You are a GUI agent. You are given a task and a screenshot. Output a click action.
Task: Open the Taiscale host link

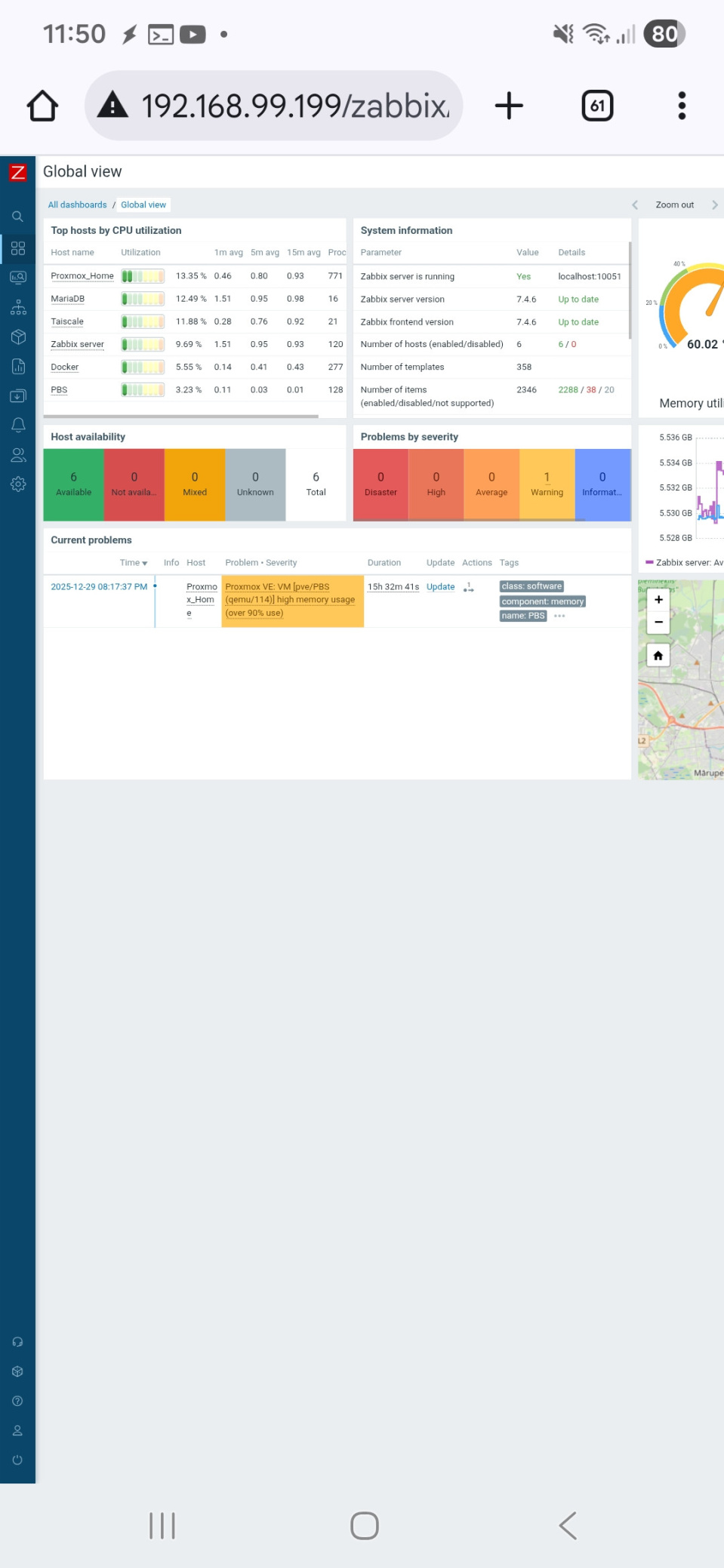[x=66, y=321]
